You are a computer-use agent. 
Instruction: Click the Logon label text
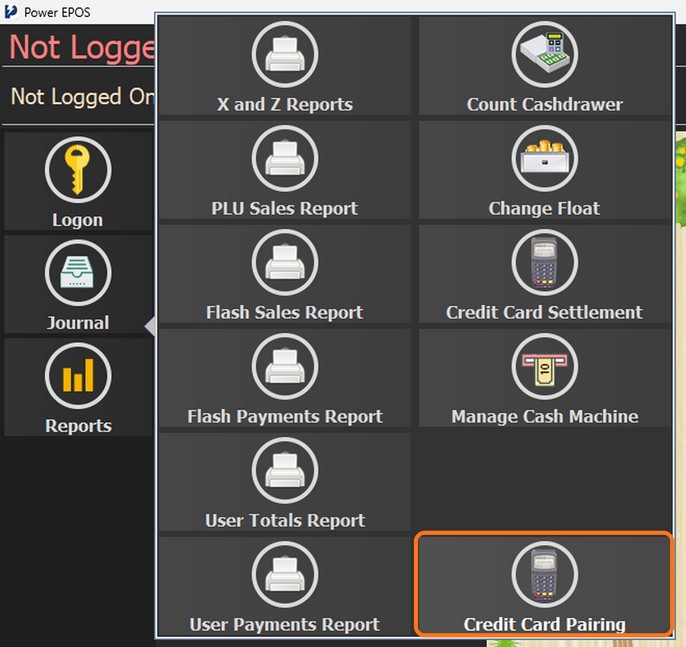tap(78, 220)
